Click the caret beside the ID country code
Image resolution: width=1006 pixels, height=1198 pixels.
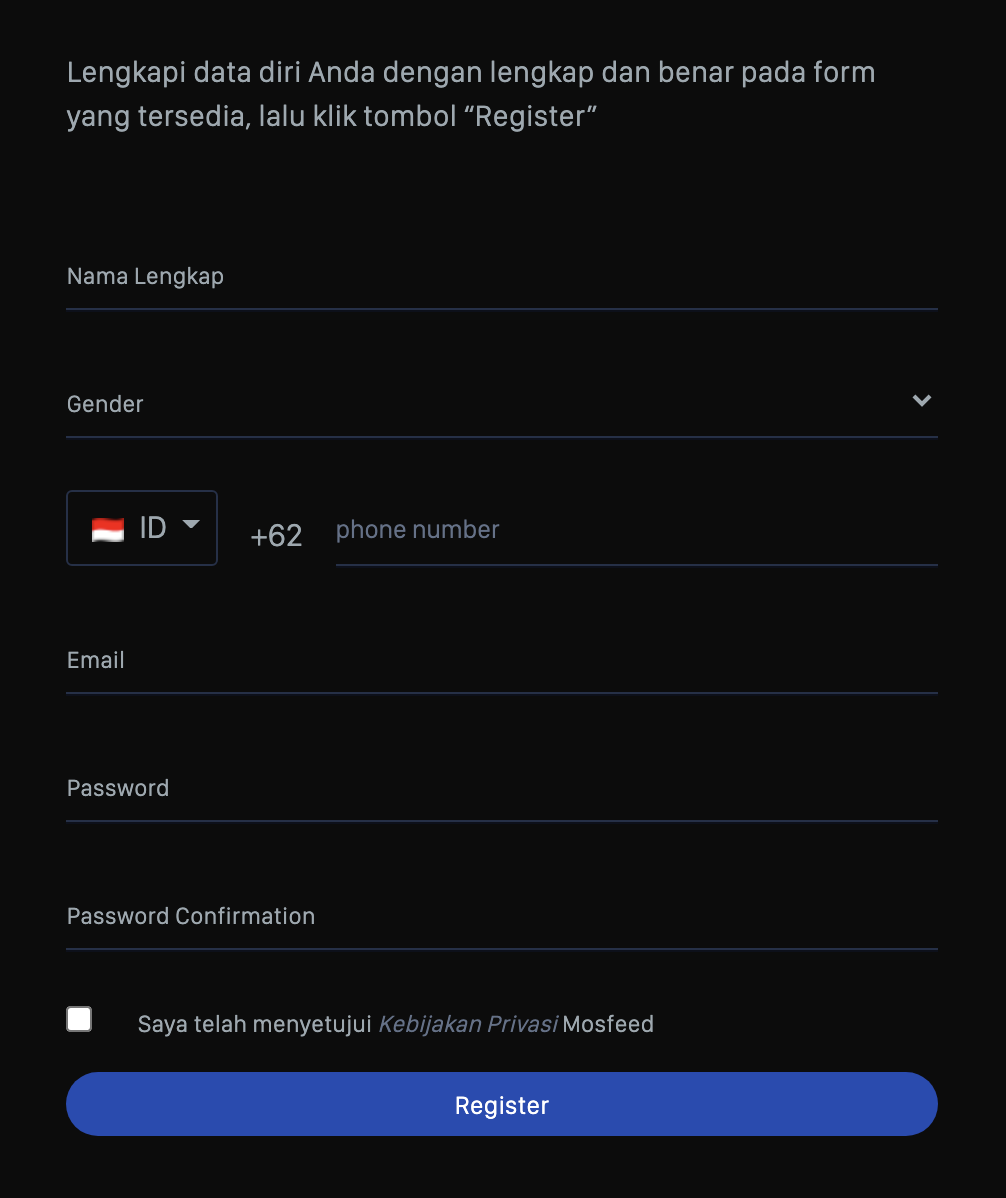(191, 525)
